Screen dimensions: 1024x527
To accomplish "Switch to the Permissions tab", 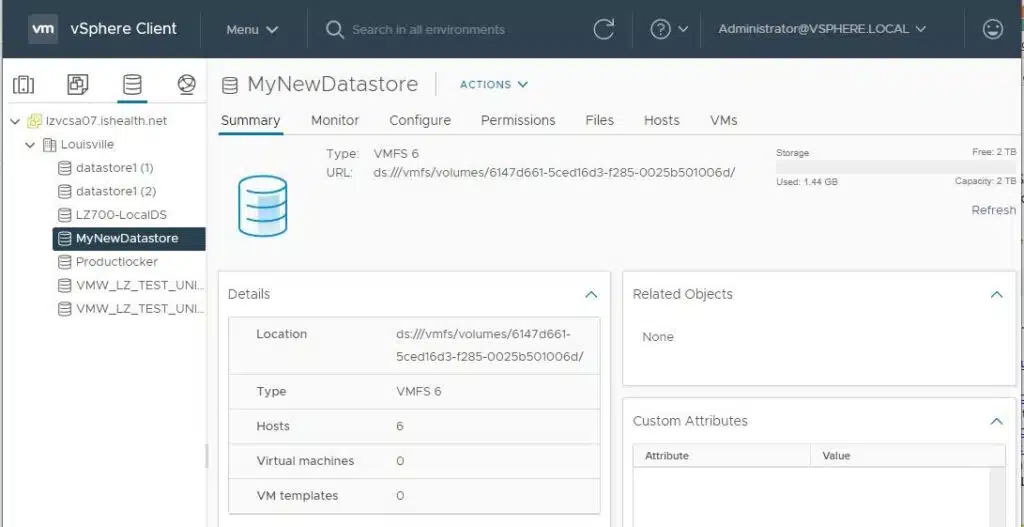I will pyautogui.click(x=518, y=120).
